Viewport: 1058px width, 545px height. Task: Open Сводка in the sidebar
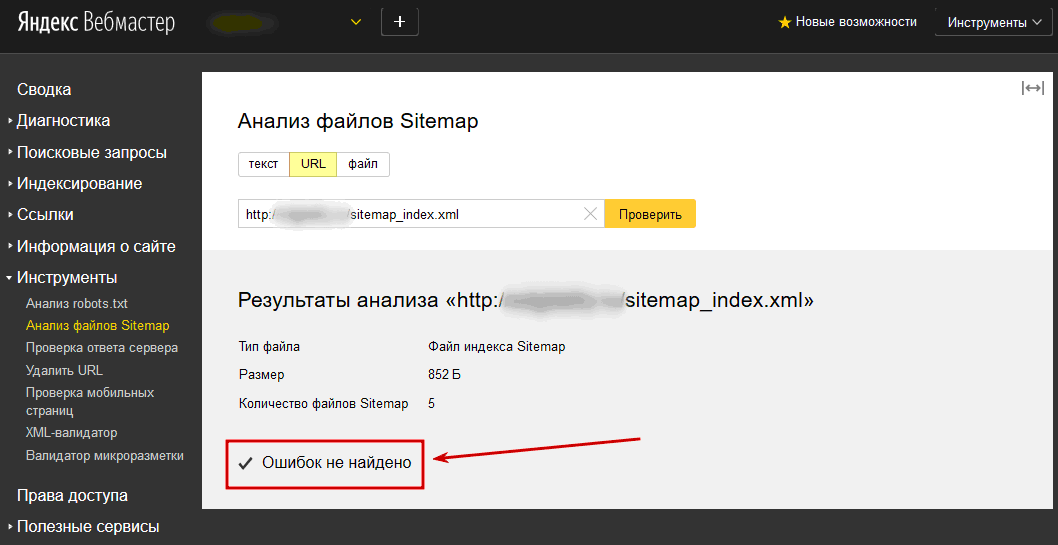44,90
